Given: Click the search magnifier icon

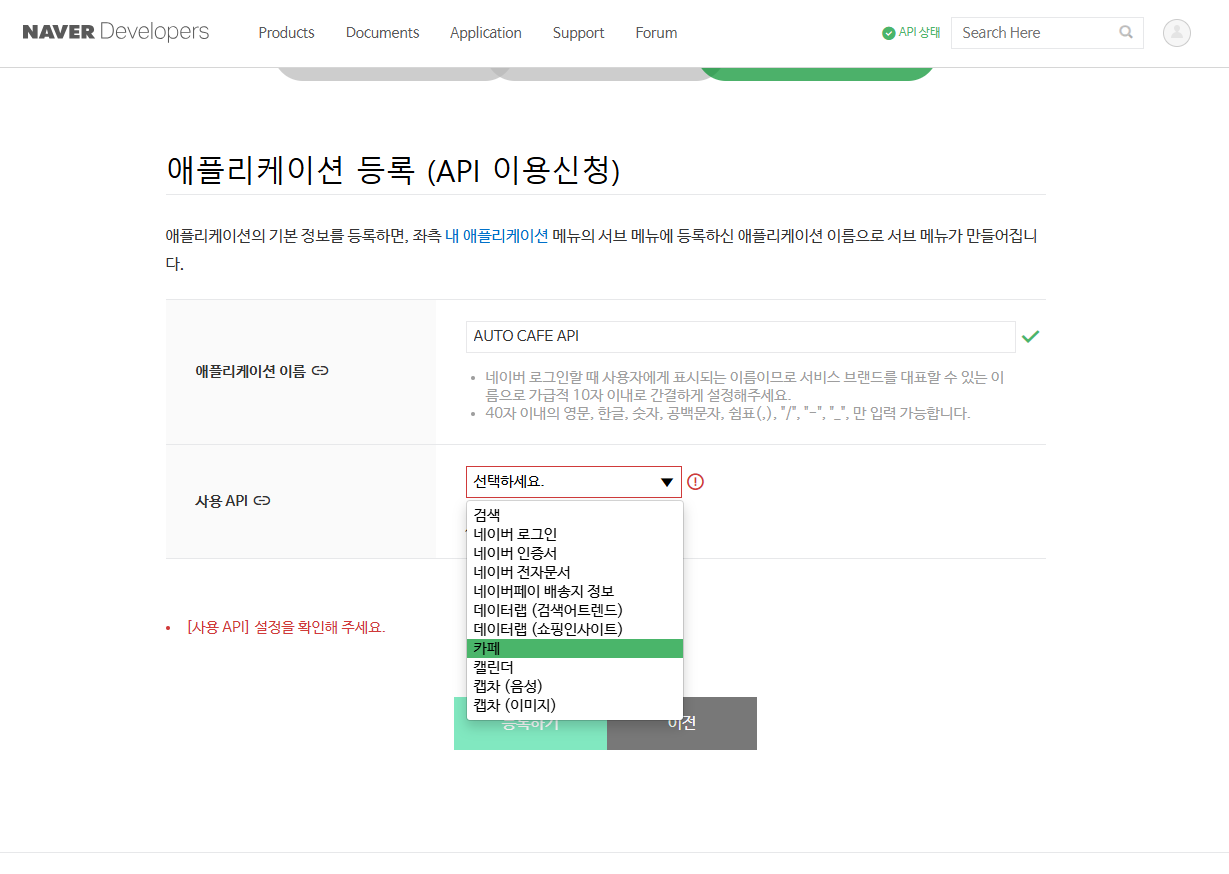Looking at the screenshot, I should (1126, 32).
